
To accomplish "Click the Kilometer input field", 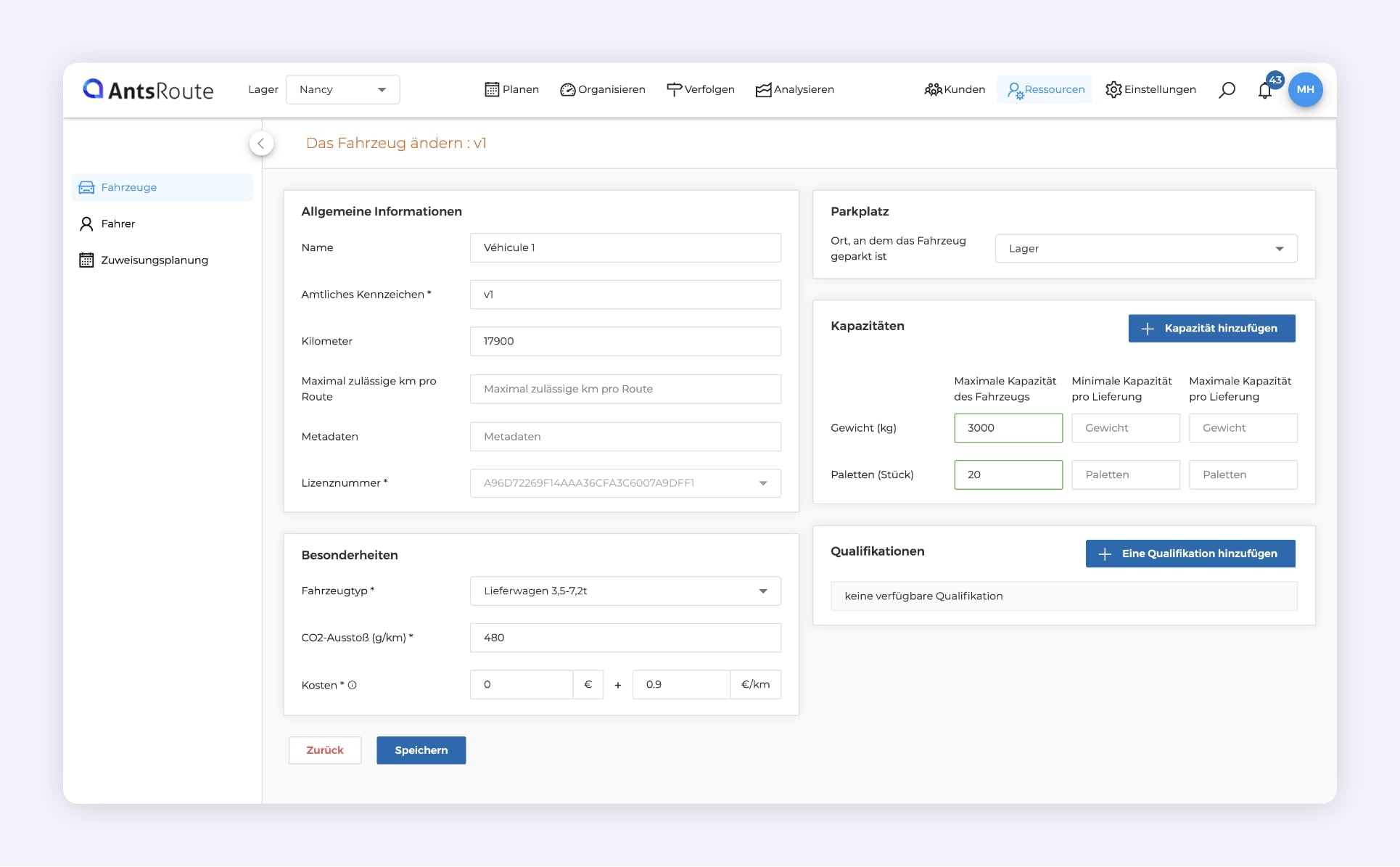I will tap(625, 341).
